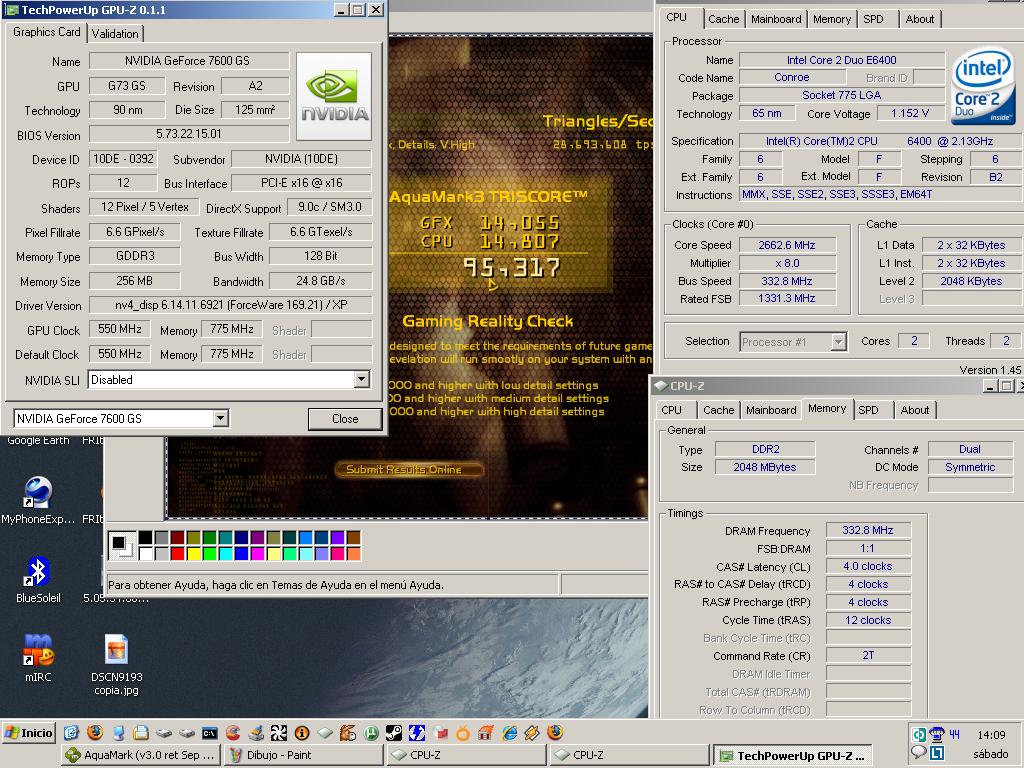Choose the brown swatch in Paint palette
This screenshot has height=768, width=1024.
(x=354, y=537)
